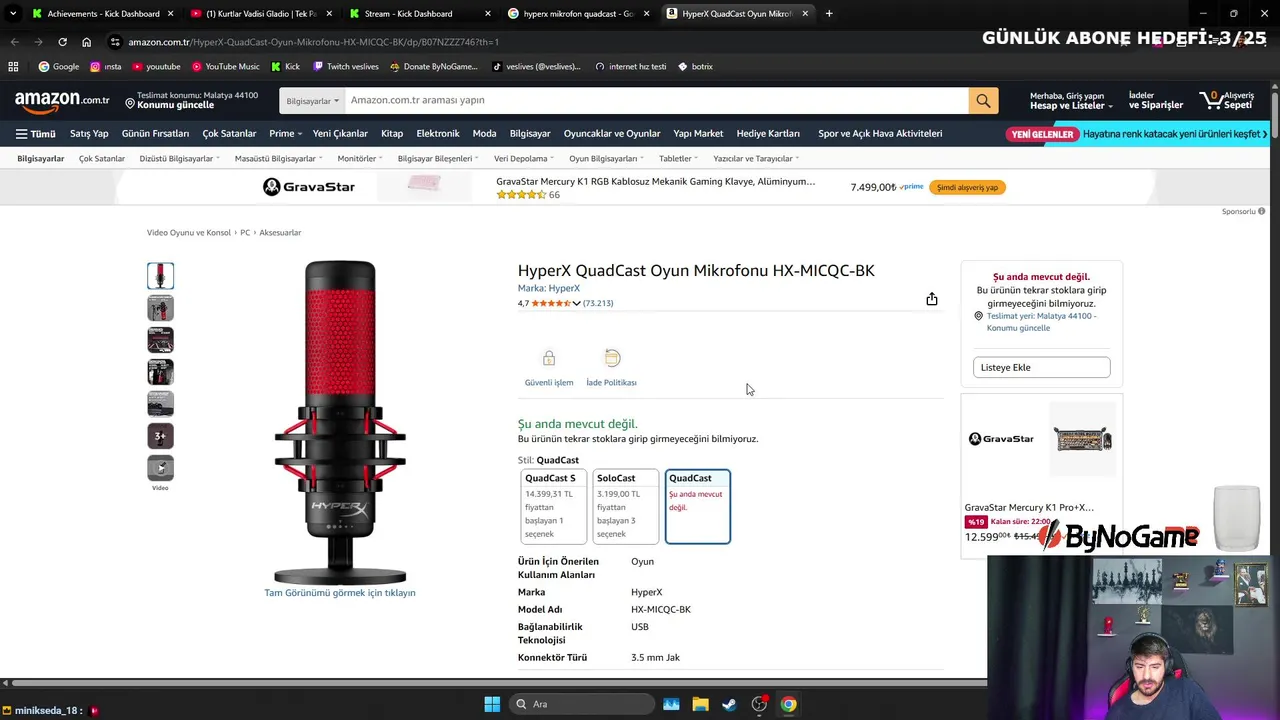Click the share icon beside product title
The height and width of the screenshot is (720, 1280).
click(932, 299)
